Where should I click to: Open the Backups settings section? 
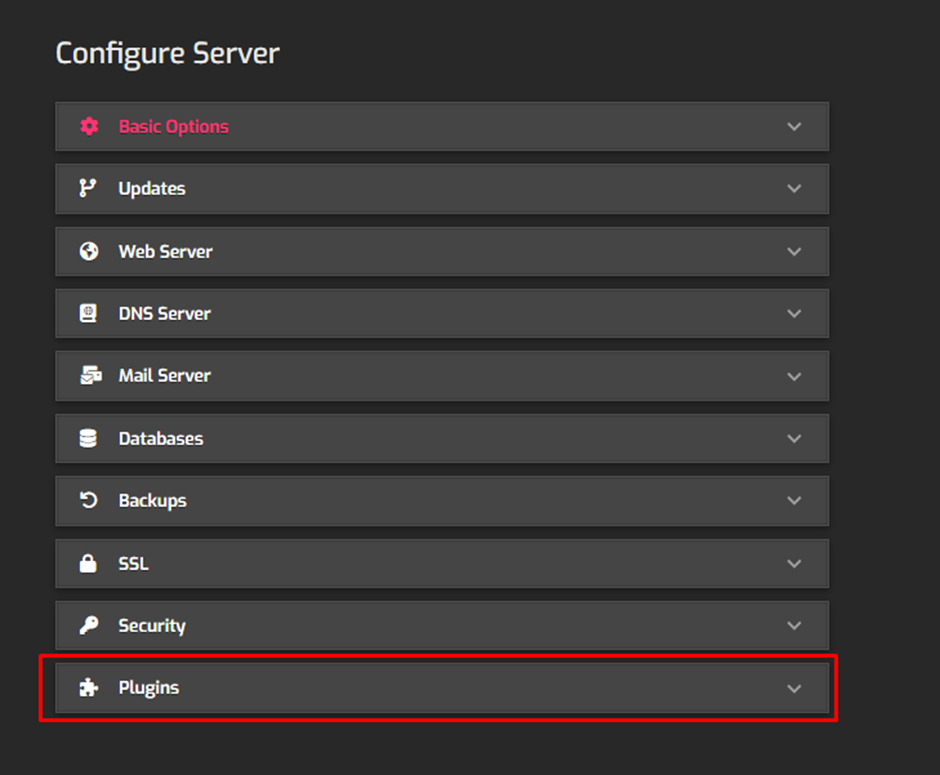tap(794, 500)
